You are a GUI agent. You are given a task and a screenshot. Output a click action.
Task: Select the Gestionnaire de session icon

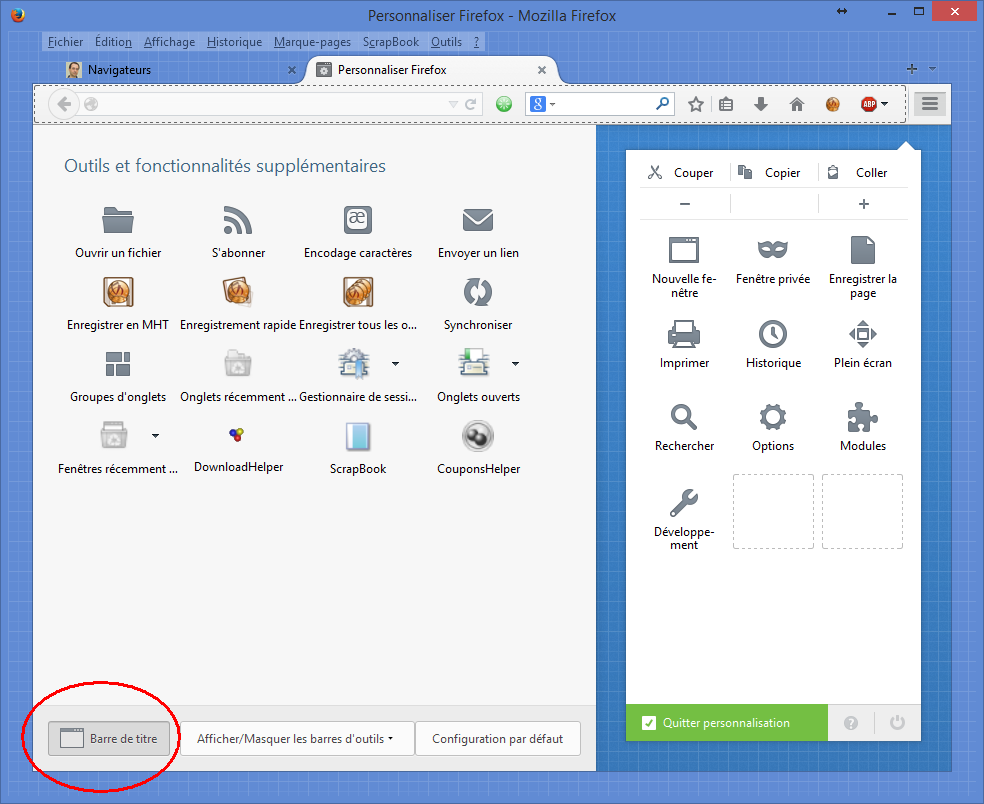(x=354, y=364)
